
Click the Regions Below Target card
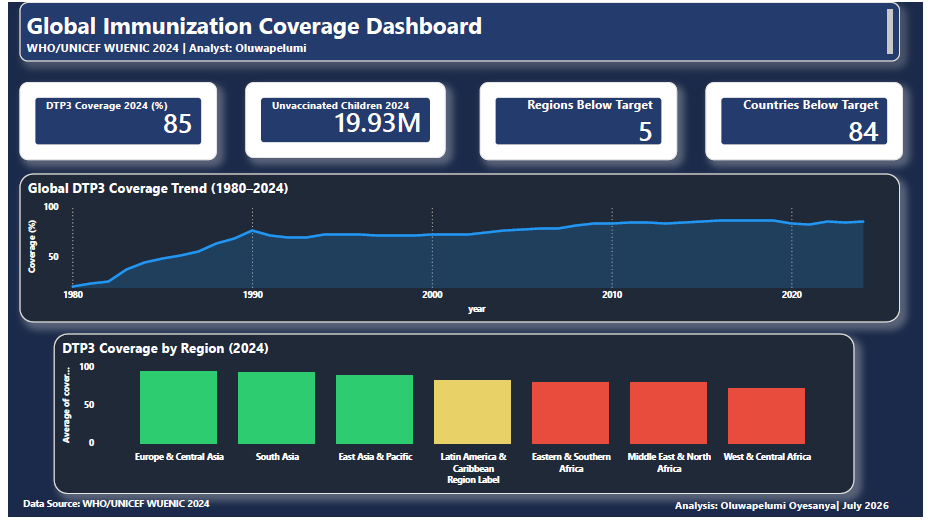point(578,121)
